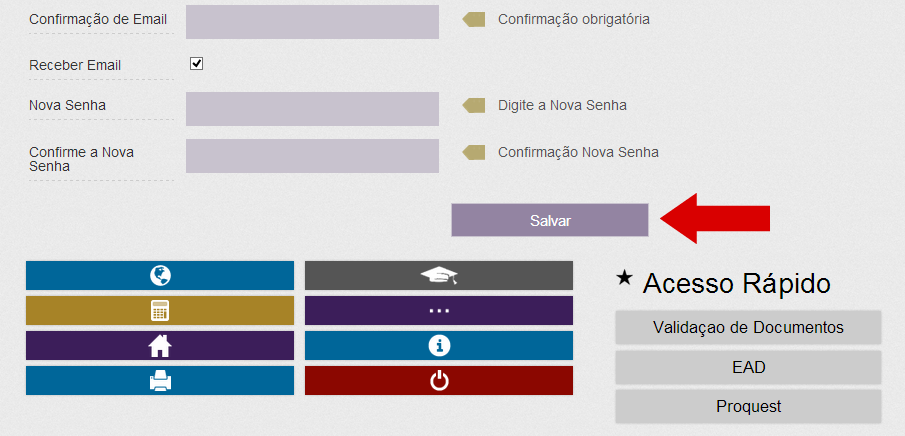Image resolution: width=905 pixels, height=436 pixels.
Task: Open Validaçao de Documentos quick link
Action: [x=748, y=327]
